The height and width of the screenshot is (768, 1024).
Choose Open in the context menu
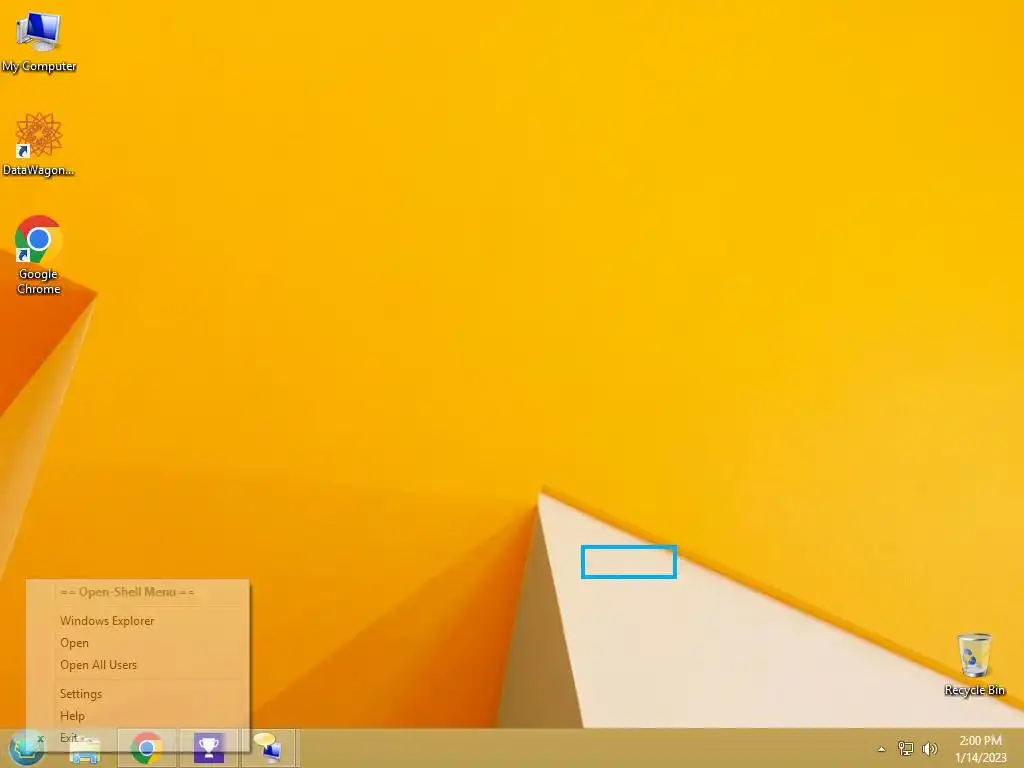[138, 643]
